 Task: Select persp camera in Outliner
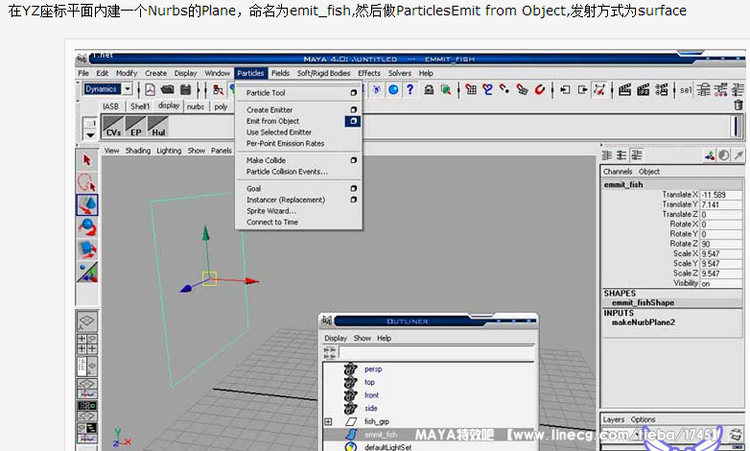coord(373,369)
